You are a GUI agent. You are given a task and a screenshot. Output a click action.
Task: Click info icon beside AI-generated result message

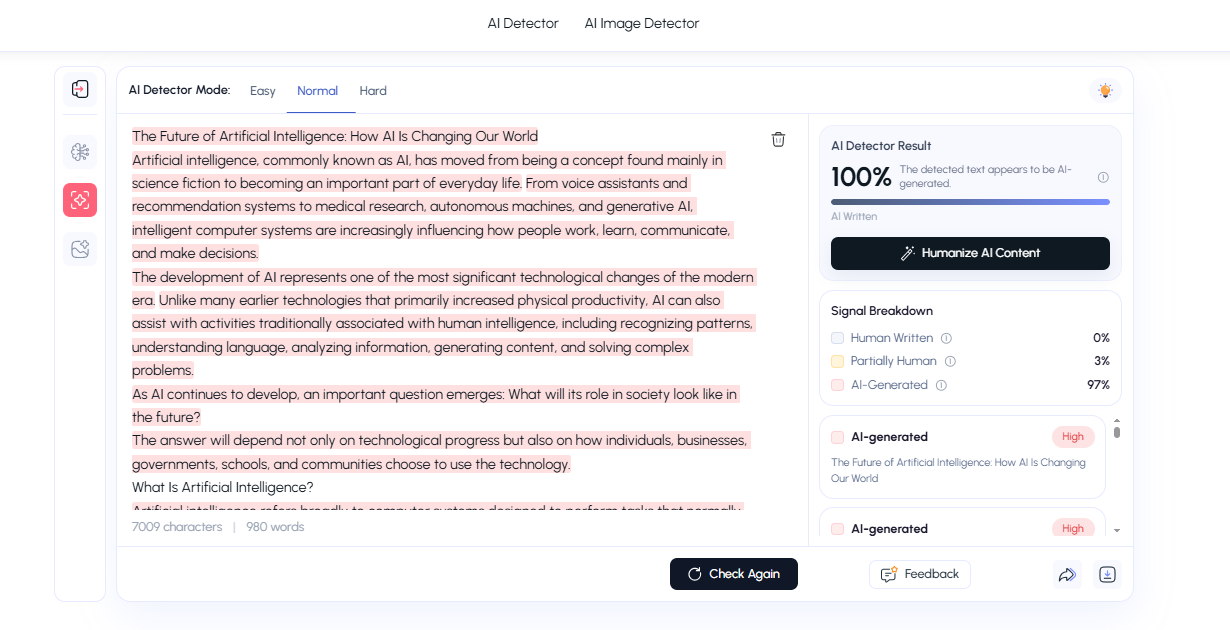click(1103, 177)
